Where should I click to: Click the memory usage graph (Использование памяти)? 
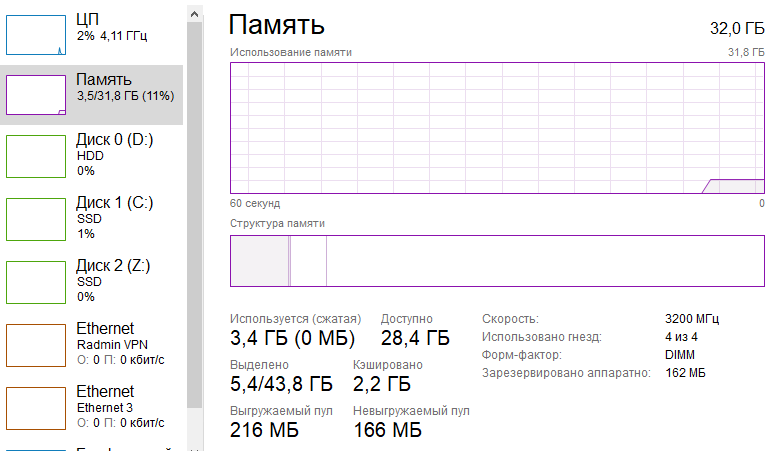point(497,128)
